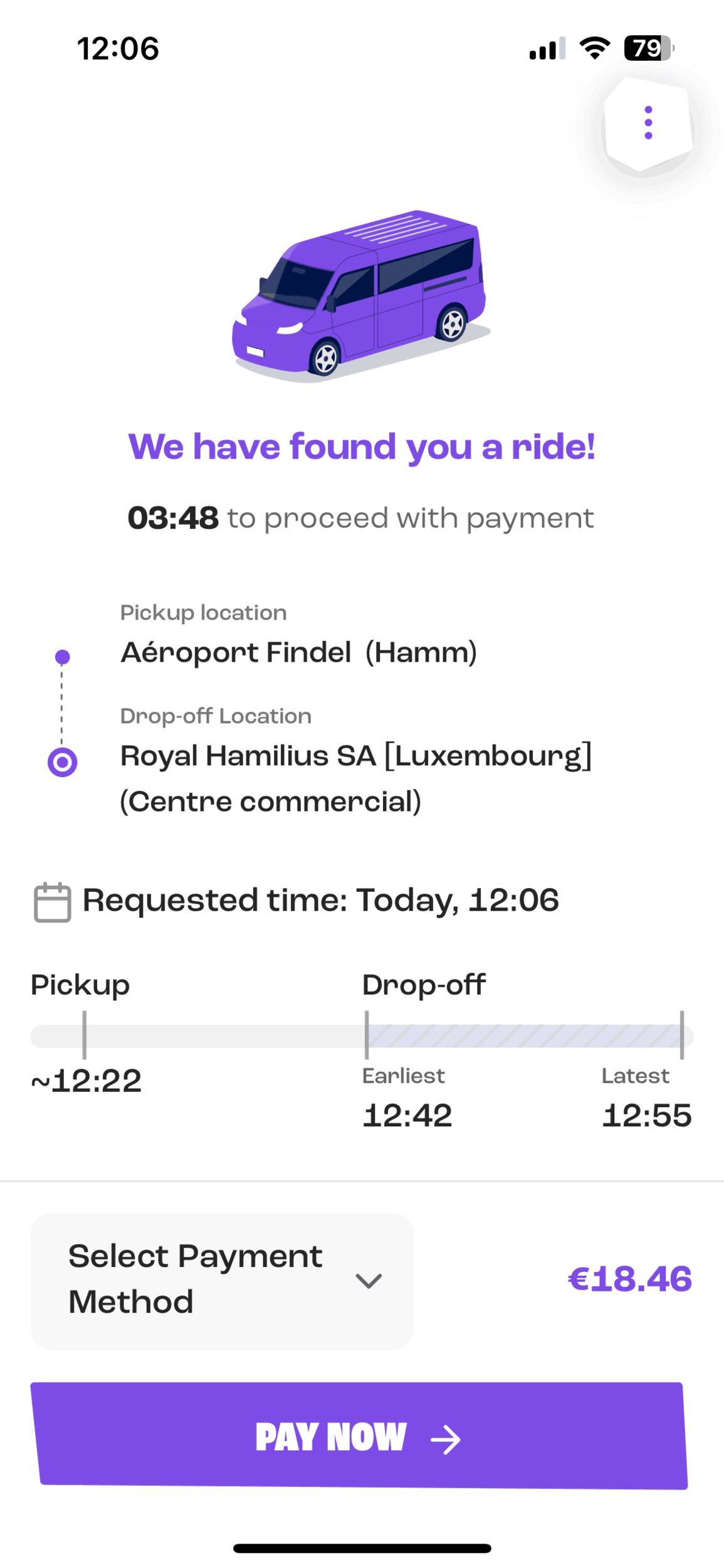This screenshot has height=1568, width=724.
Task: Tap the pickup location dot marker
Action: [62, 657]
